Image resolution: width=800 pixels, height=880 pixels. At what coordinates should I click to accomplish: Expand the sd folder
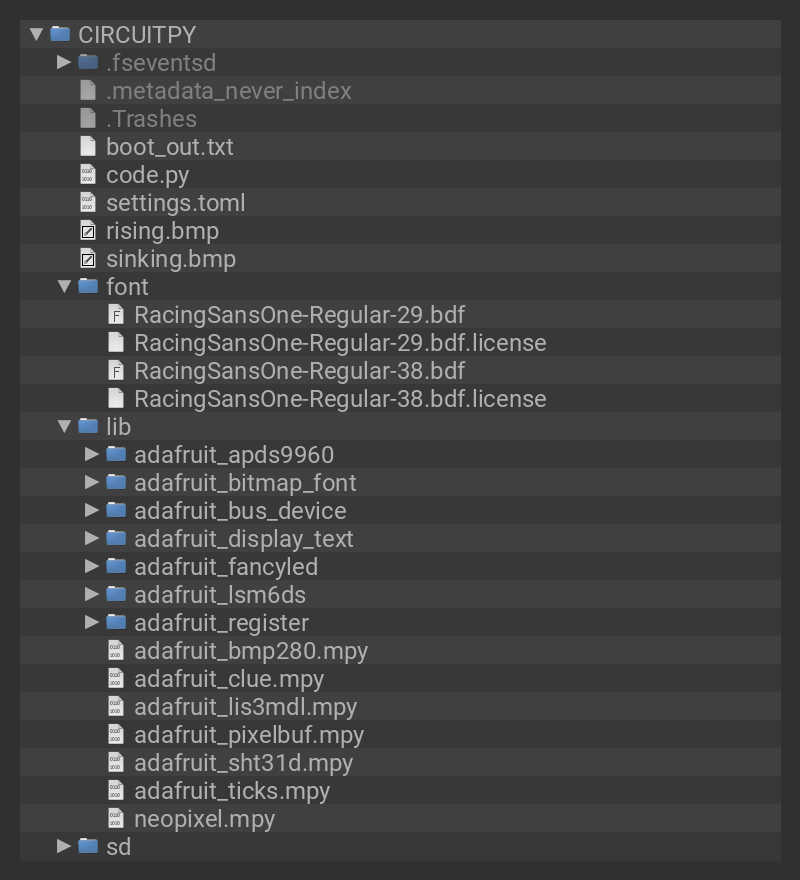click(x=64, y=846)
